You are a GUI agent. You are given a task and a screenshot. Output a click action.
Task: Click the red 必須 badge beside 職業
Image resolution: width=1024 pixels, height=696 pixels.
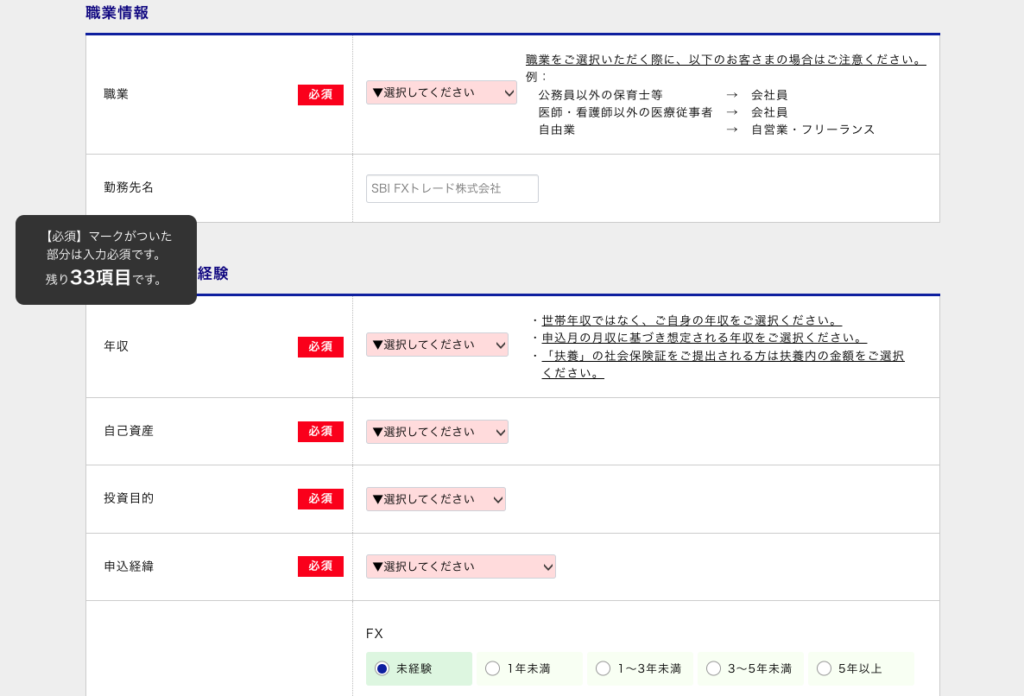[x=320, y=95]
